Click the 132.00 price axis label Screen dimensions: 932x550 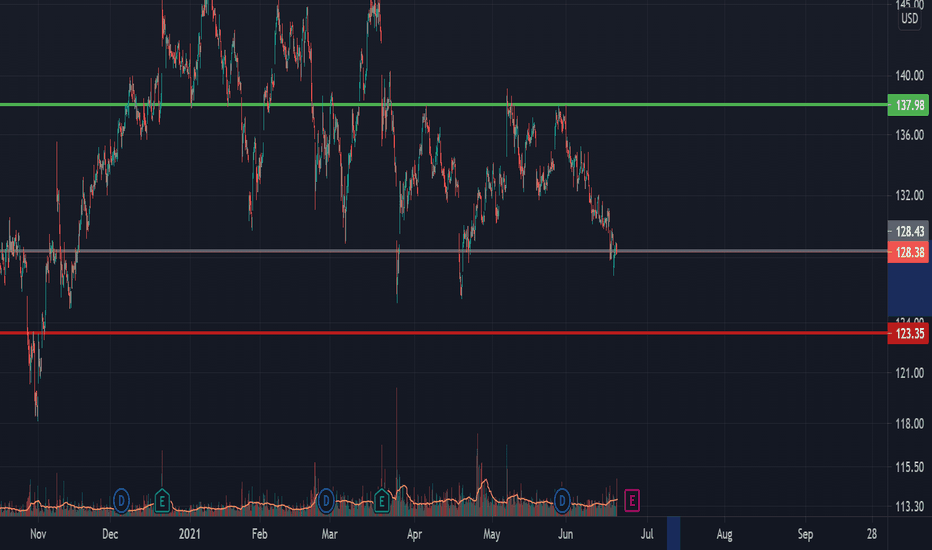(x=909, y=195)
